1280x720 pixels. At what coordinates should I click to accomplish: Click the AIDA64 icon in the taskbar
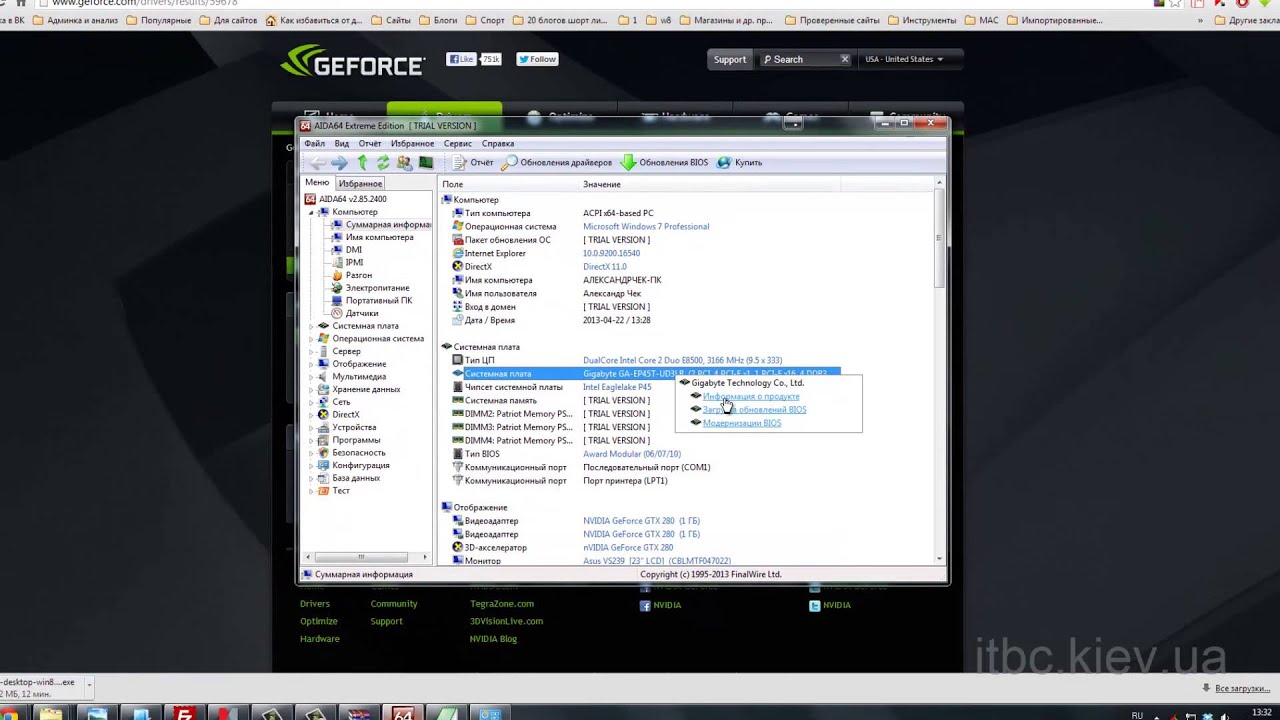point(403,714)
